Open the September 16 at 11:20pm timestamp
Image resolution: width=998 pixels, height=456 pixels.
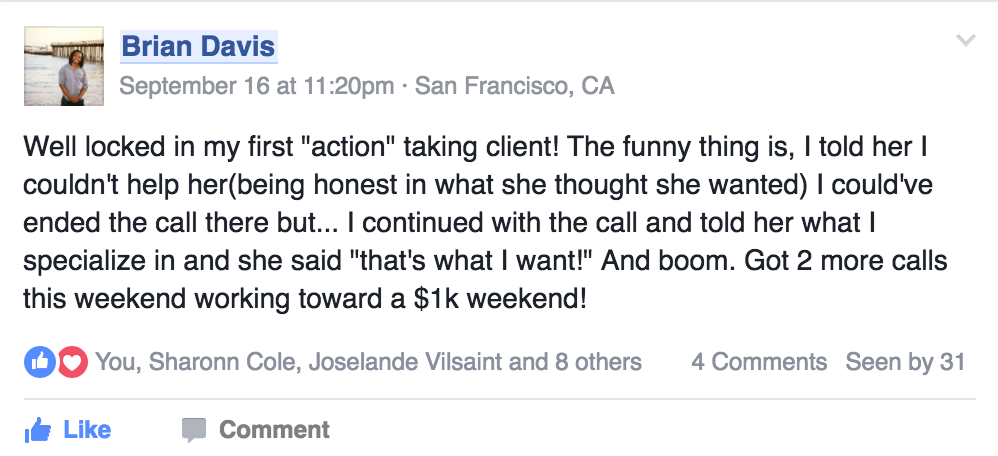tap(256, 86)
